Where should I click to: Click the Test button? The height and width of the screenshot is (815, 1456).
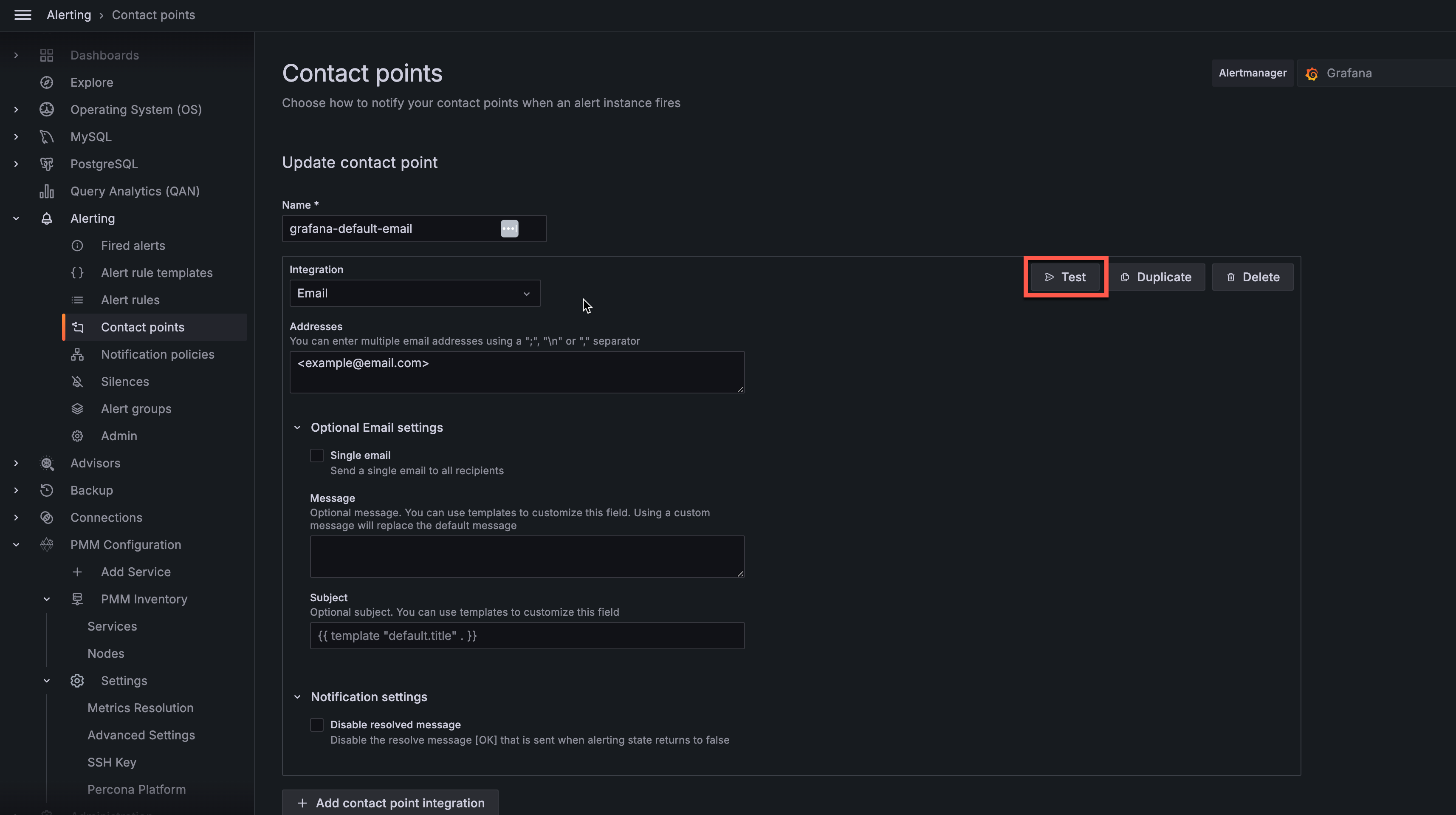(1065, 277)
